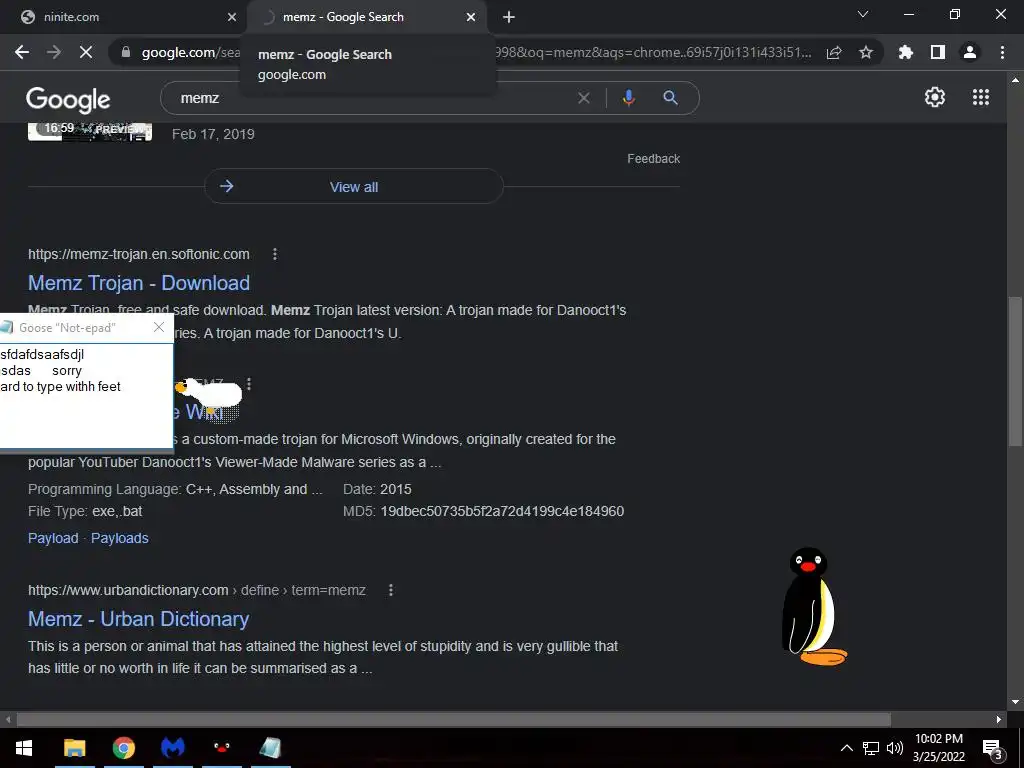This screenshot has height=768, width=1024.
Task: Close the Goose Not-epad window
Action: (159, 327)
